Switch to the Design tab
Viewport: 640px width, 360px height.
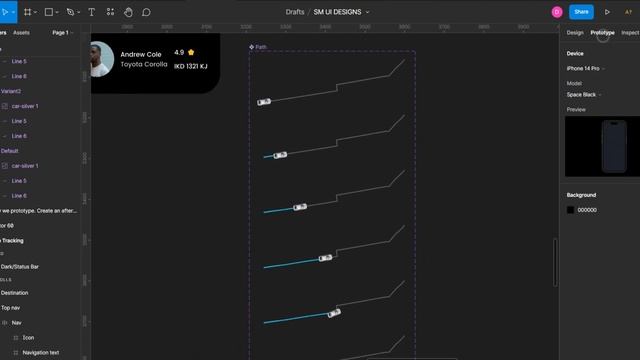pos(575,33)
